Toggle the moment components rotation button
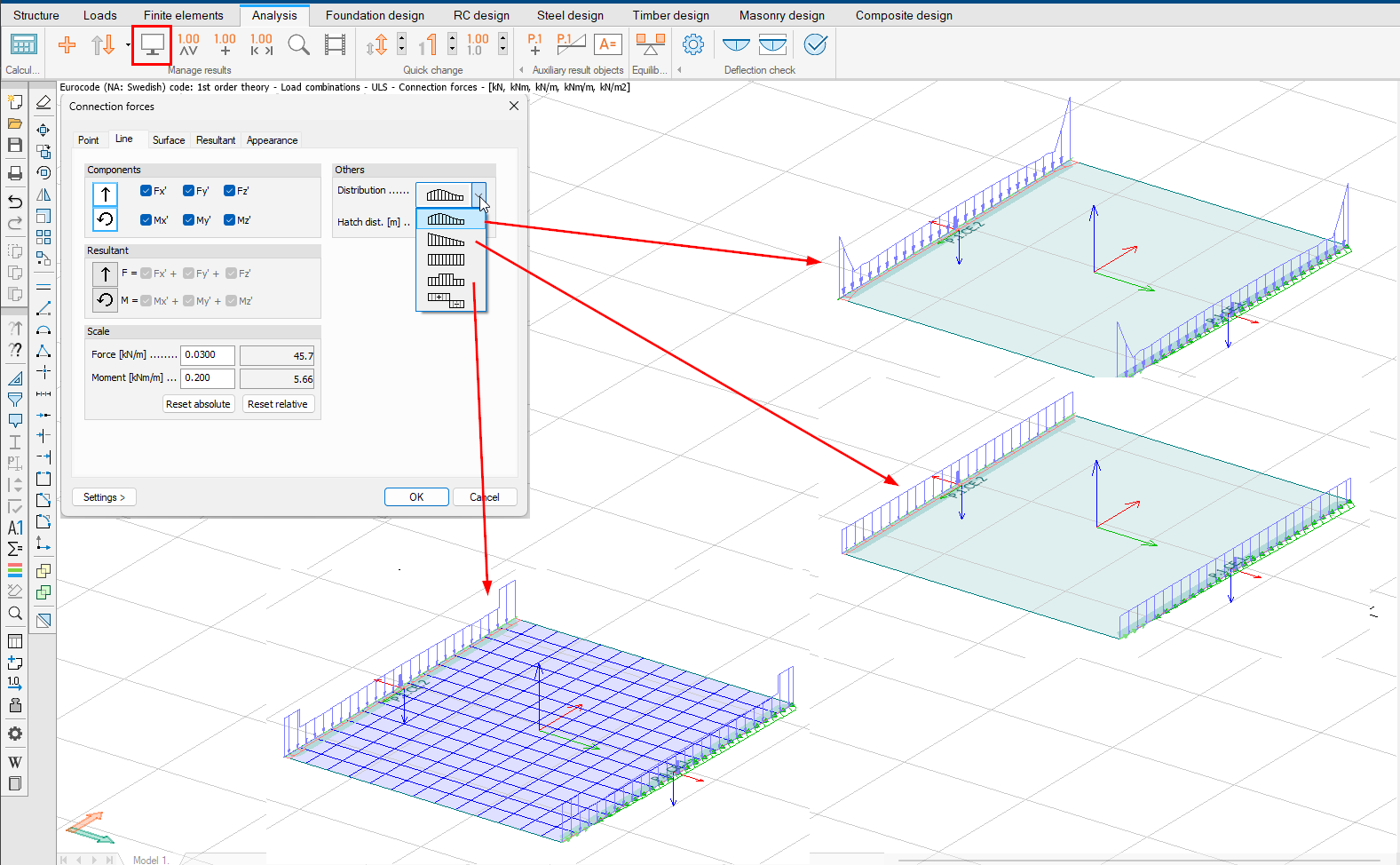The height and width of the screenshot is (865, 1400). click(106, 218)
